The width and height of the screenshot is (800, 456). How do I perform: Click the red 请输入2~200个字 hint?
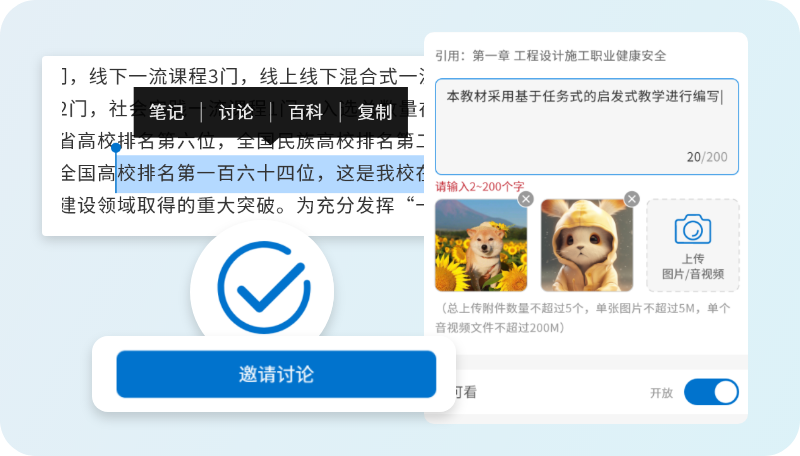(x=480, y=186)
